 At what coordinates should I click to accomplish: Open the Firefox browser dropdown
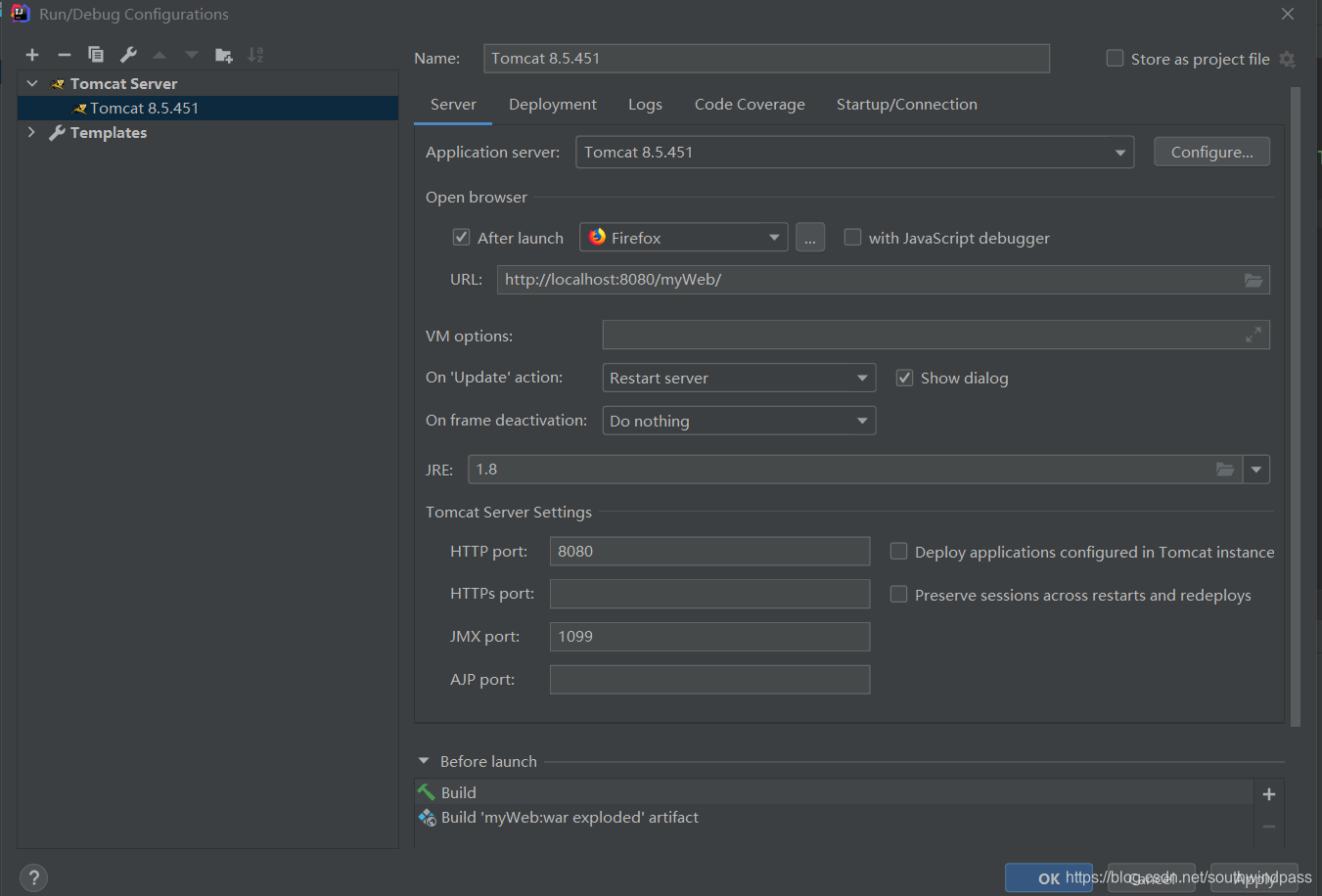pyautogui.click(x=684, y=238)
